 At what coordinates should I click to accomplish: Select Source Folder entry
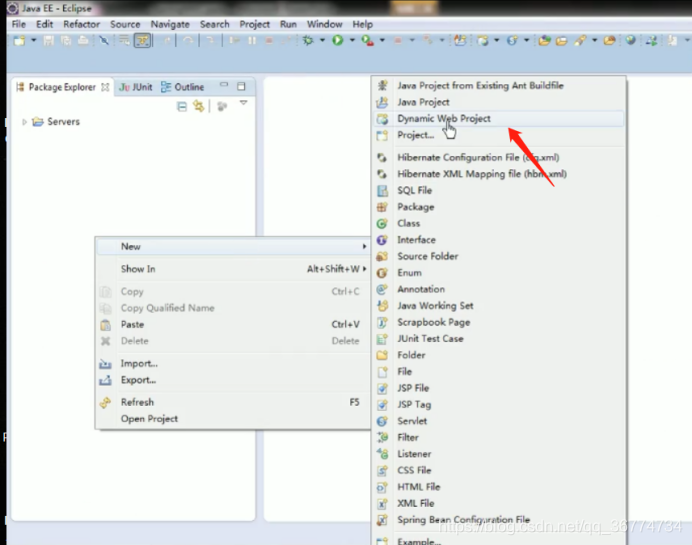pyautogui.click(x=499, y=256)
